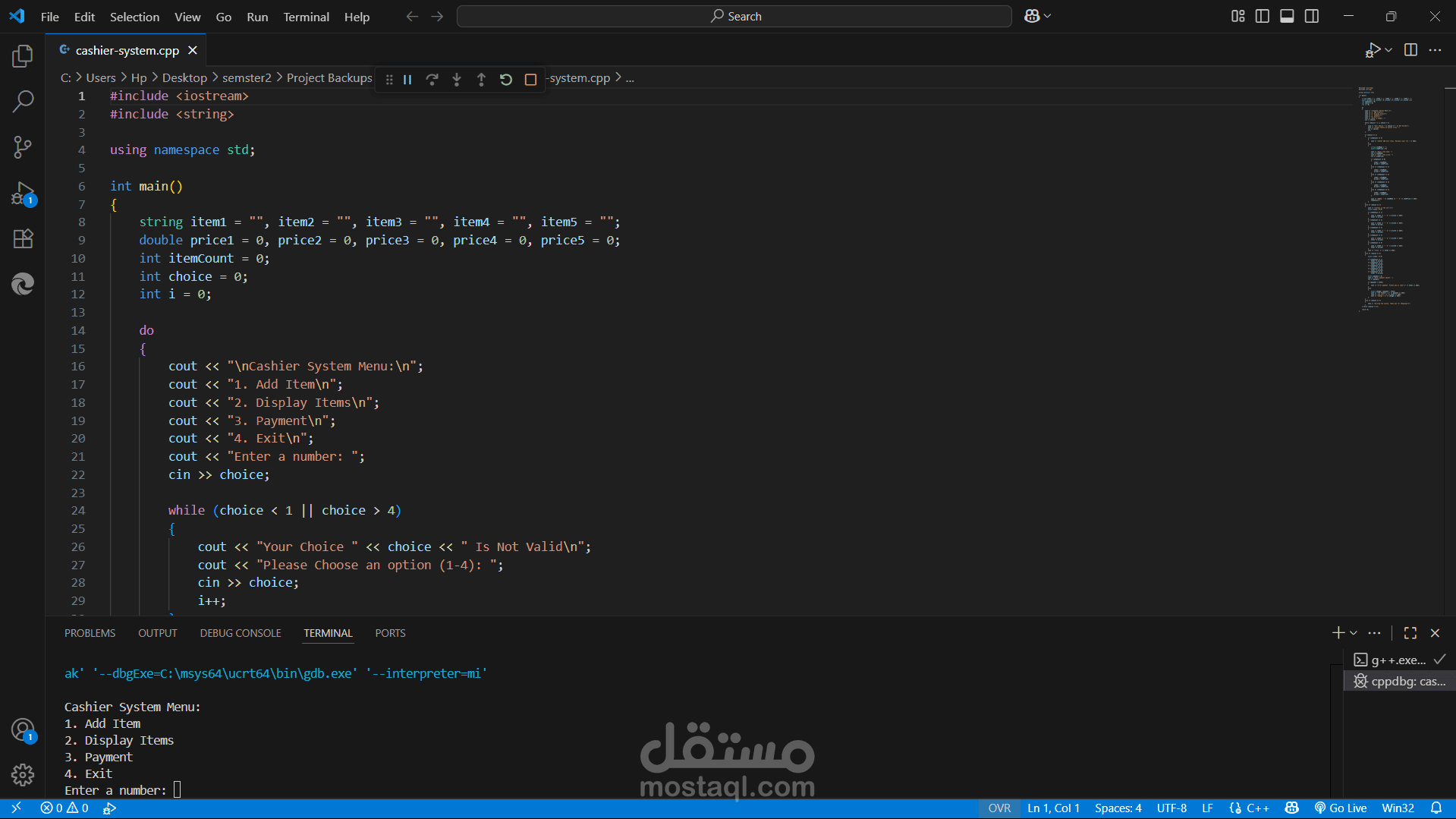Open the Run and Debug view

[x=23, y=194]
